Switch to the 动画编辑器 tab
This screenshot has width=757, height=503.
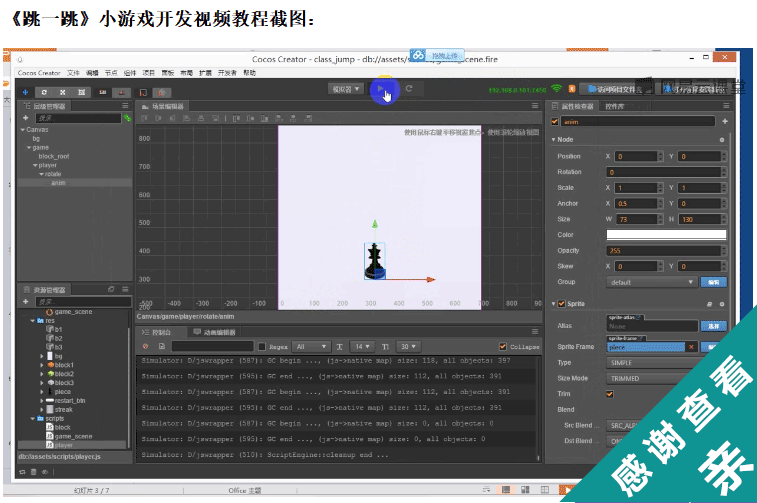click(215, 332)
